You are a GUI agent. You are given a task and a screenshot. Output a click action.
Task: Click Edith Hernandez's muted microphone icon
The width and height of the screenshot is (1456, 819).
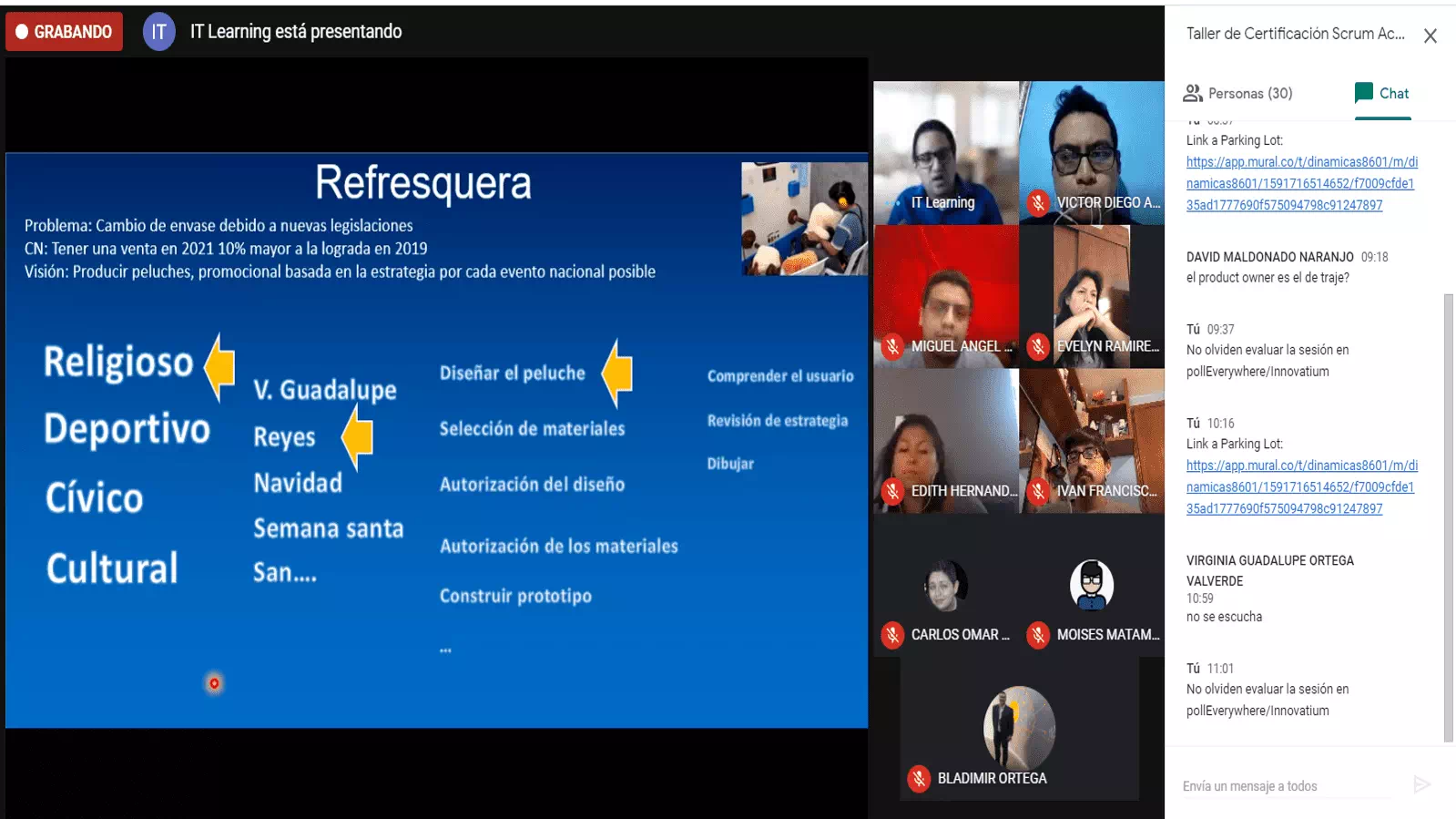coord(892,491)
